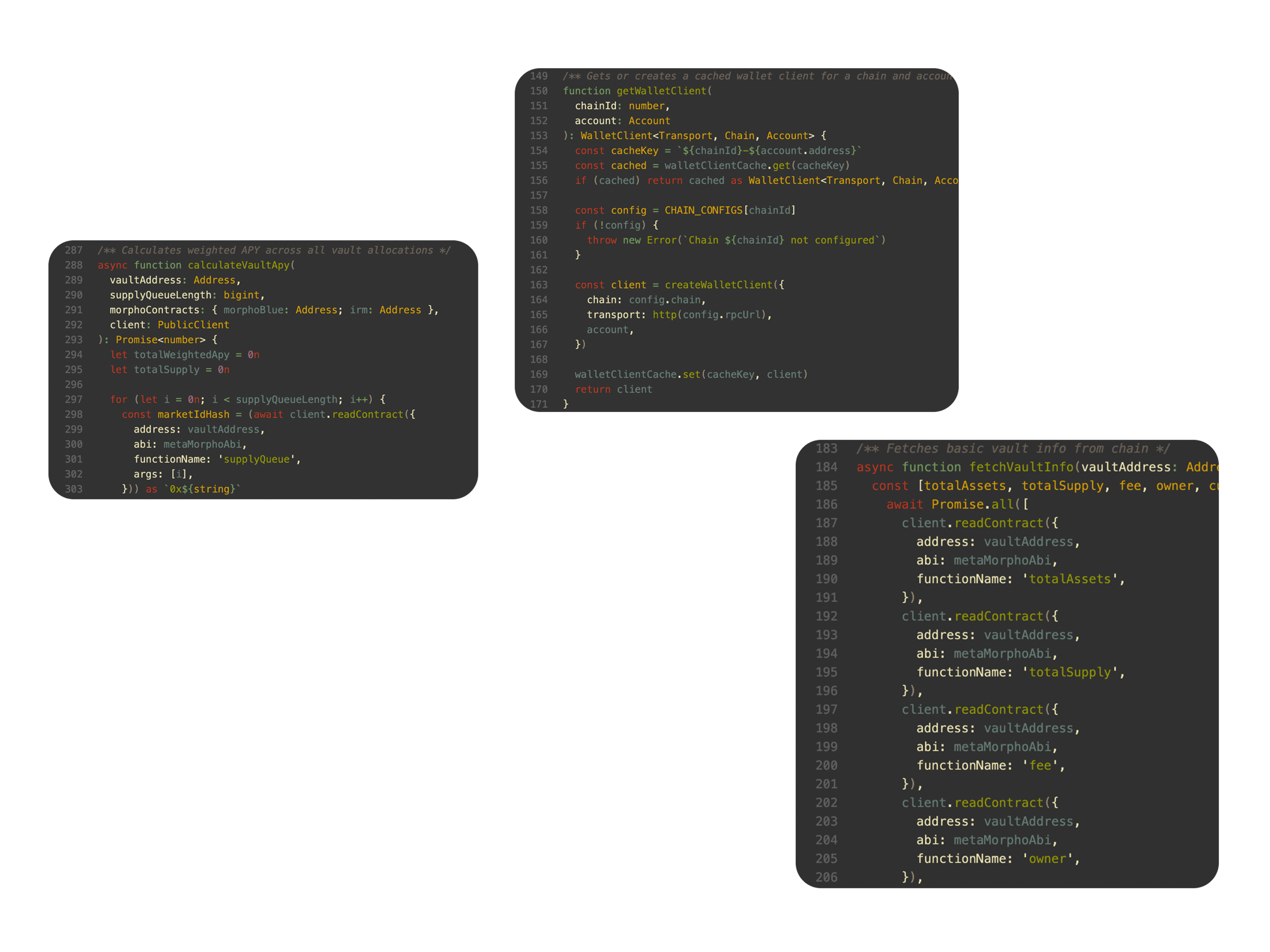Click the i++ increment on line 297
Image resolution: width=1270 pixels, height=952 pixels.
(x=358, y=399)
